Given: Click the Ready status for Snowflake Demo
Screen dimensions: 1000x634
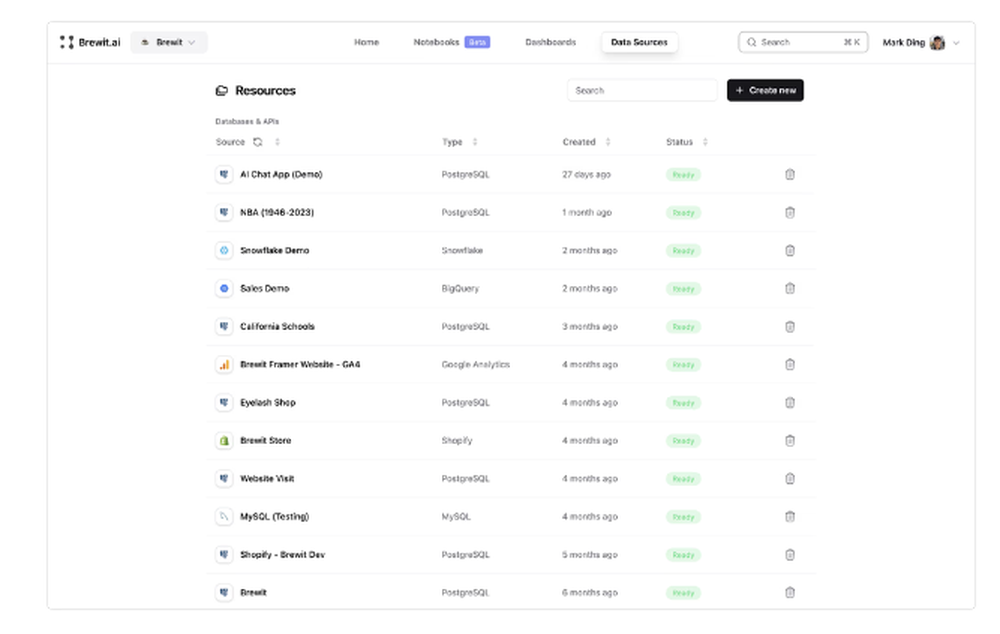Looking at the screenshot, I should click(683, 251).
